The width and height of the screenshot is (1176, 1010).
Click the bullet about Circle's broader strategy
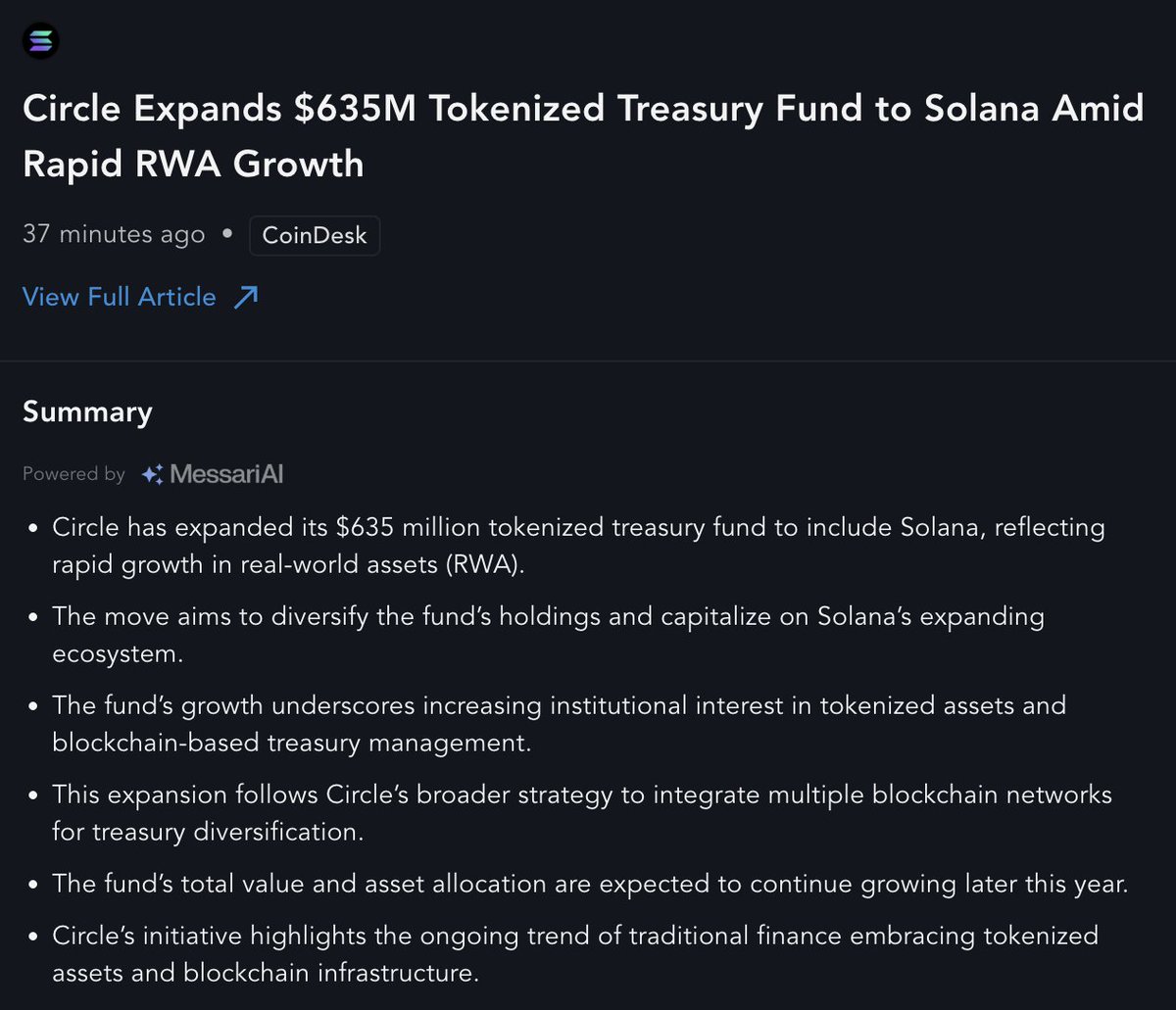pos(582,811)
